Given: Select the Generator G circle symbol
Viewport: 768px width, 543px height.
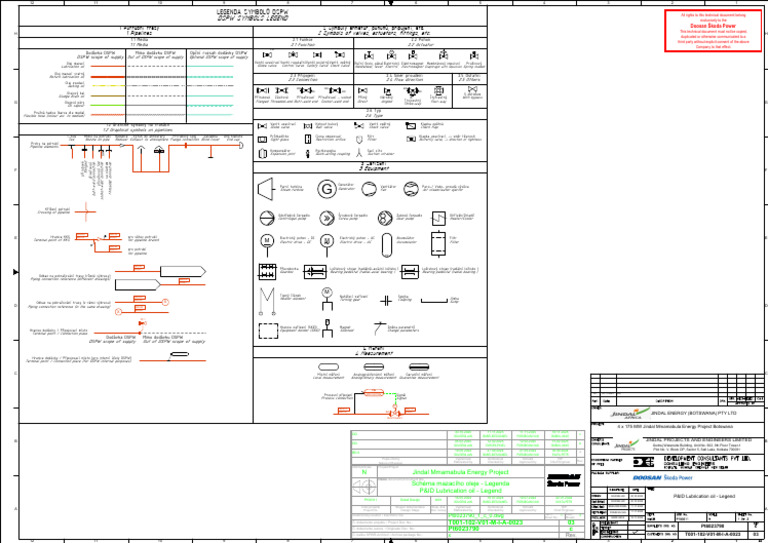Looking at the screenshot, I should pos(327,189).
